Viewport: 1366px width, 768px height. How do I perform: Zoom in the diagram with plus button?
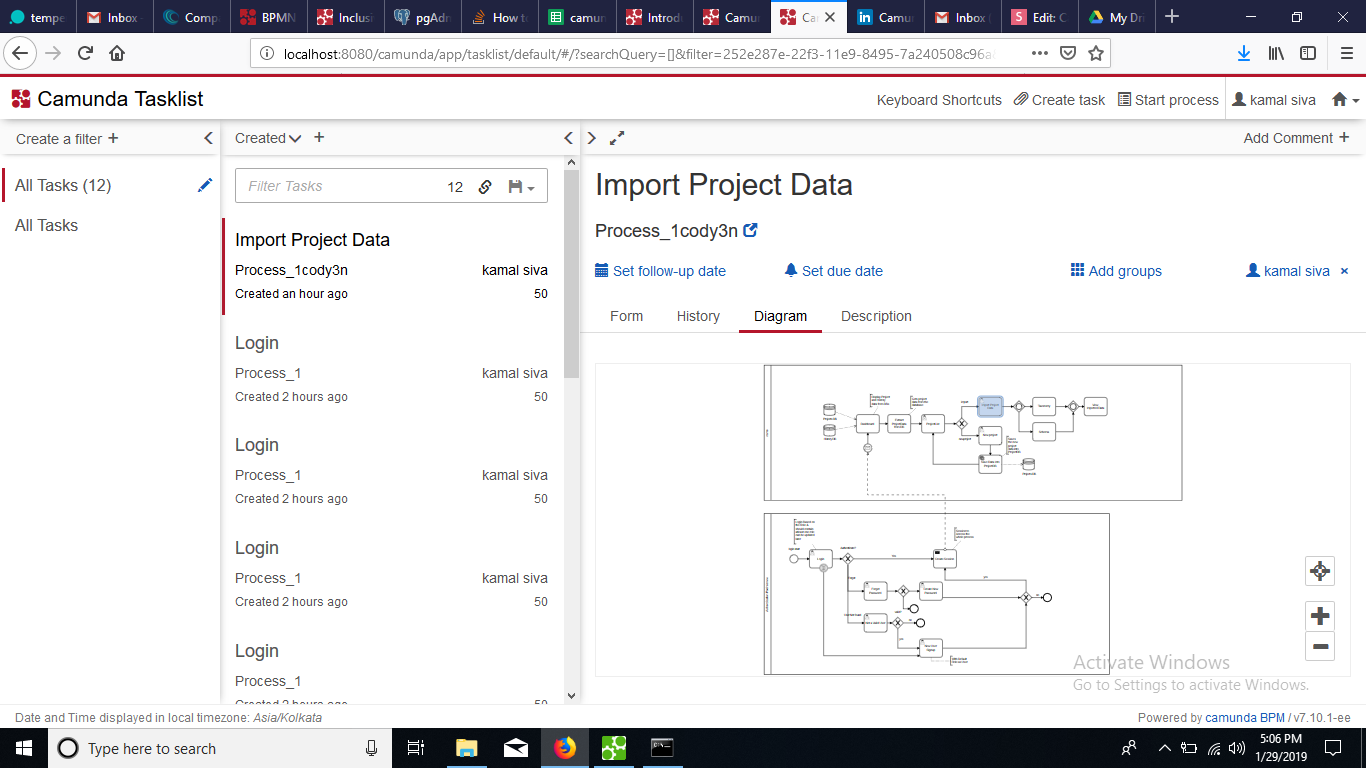point(1320,616)
